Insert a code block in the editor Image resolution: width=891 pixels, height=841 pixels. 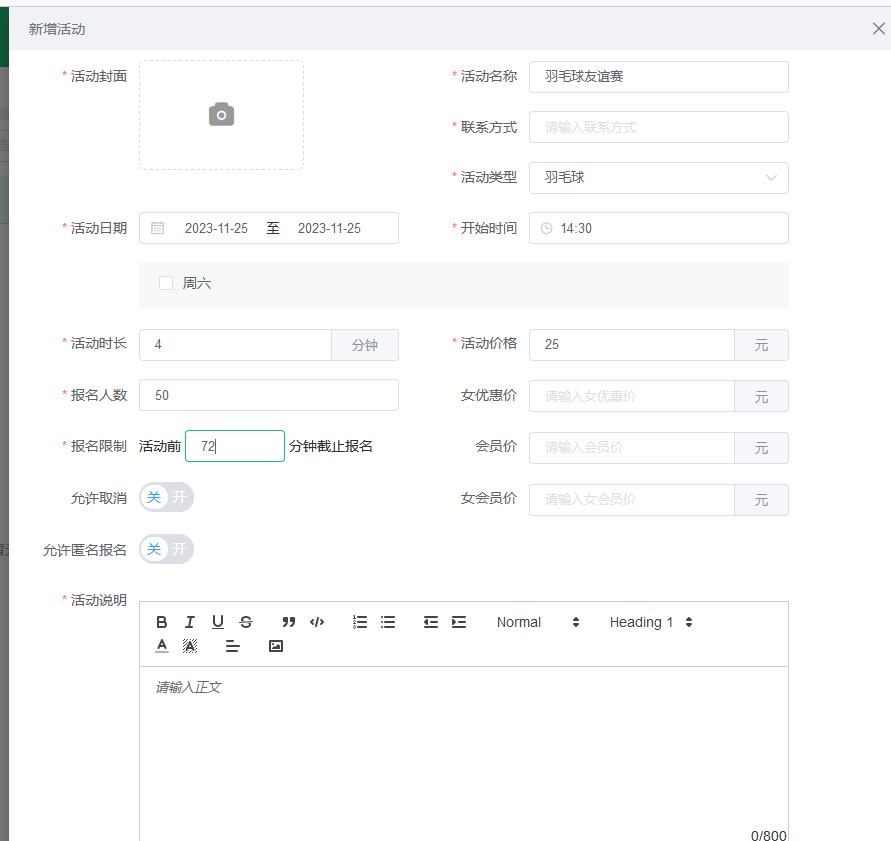(317, 622)
